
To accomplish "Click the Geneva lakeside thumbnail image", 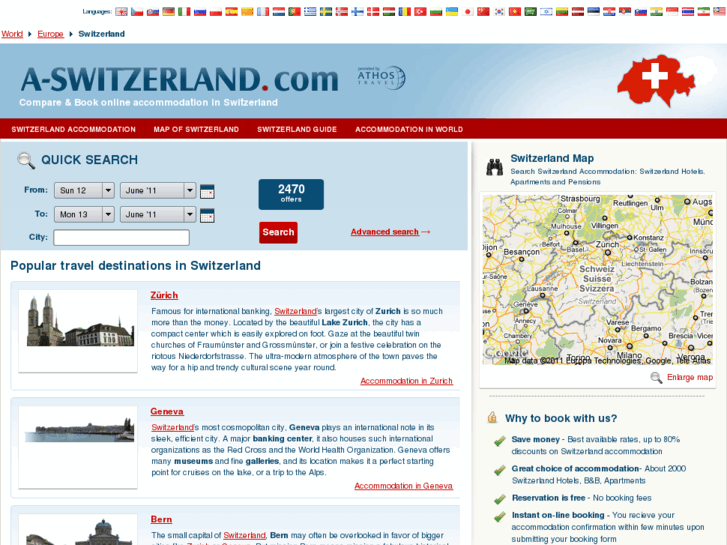I will pyautogui.click(x=78, y=447).
